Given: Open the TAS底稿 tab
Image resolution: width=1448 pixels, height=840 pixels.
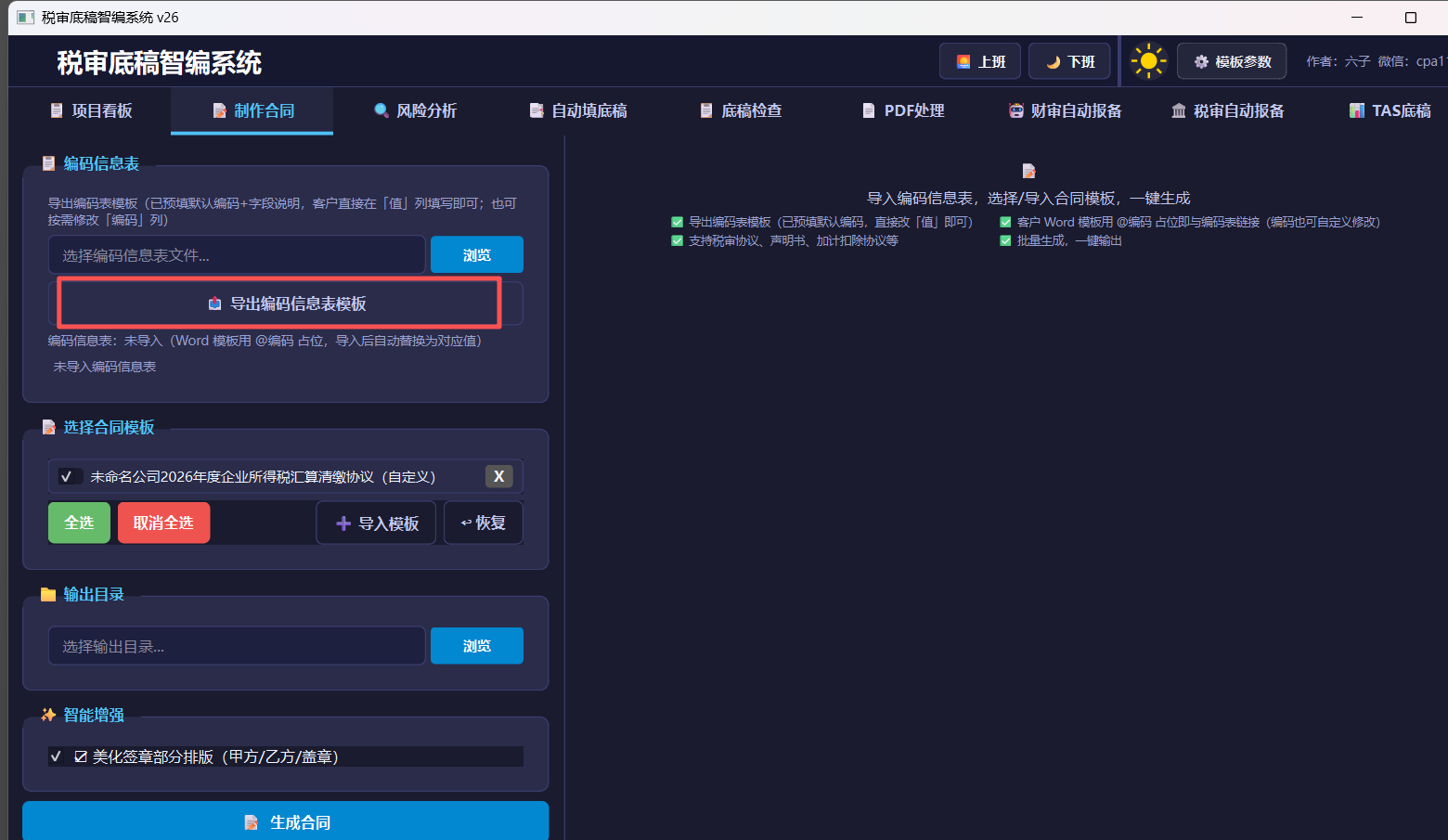Looking at the screenshot, I should pos(1390,110).
